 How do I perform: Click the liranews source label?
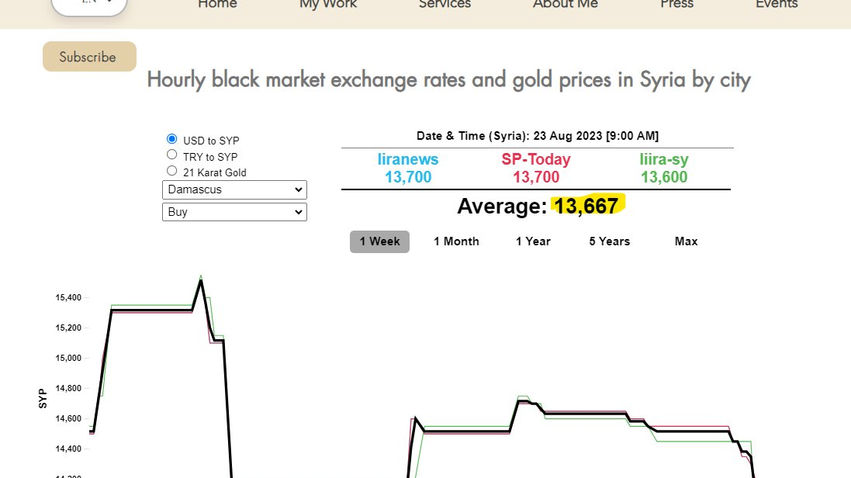point(408,160)
